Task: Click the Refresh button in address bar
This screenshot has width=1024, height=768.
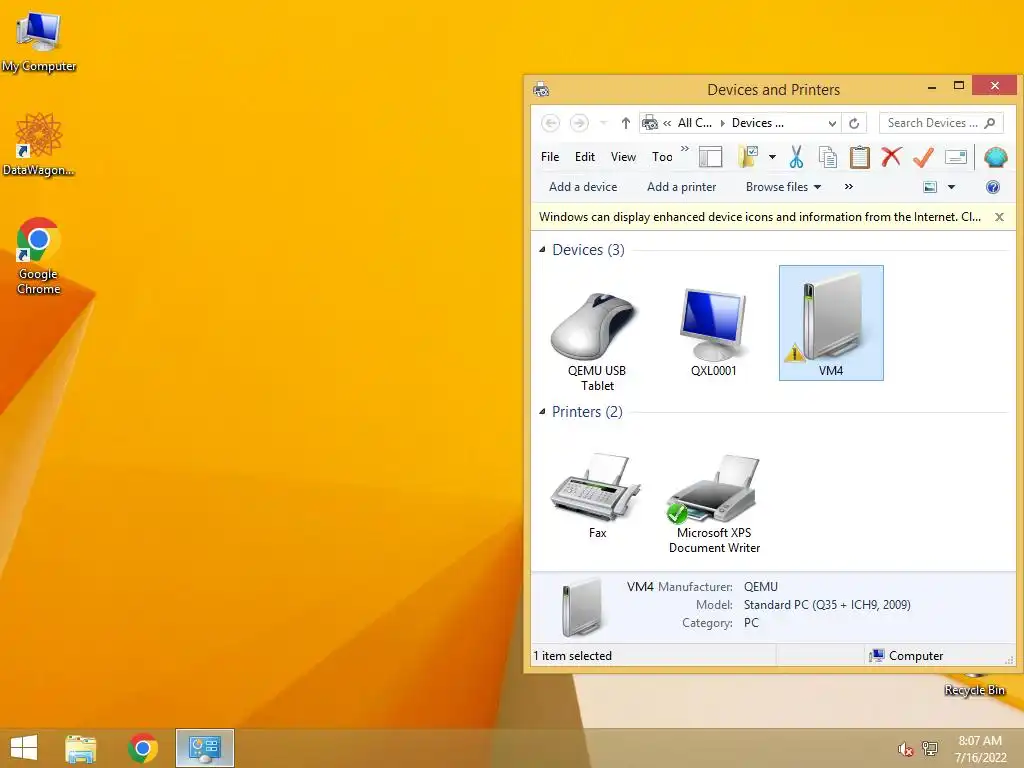Action: coord(854,123)
